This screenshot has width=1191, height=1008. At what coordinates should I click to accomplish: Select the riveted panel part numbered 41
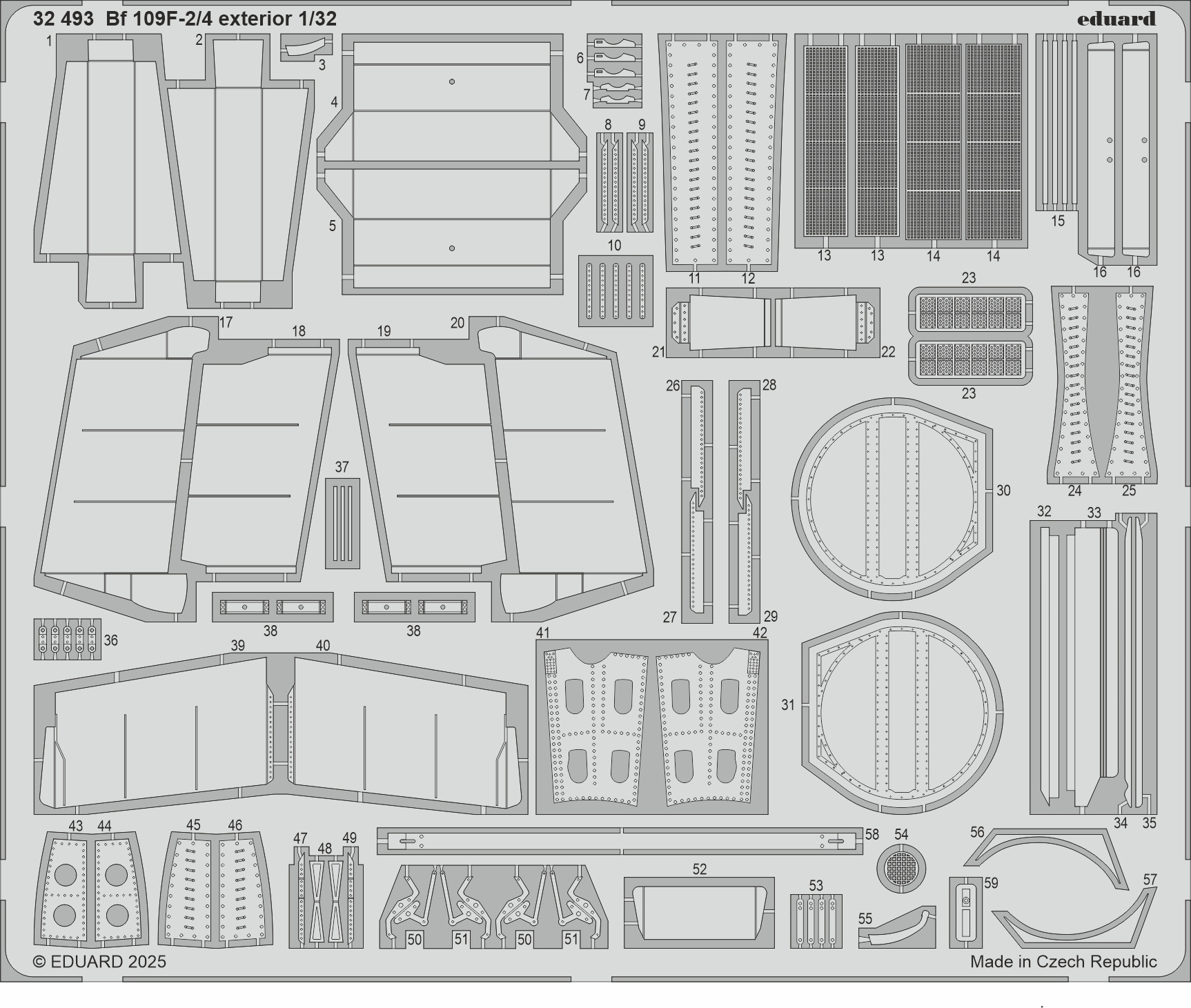598,727
